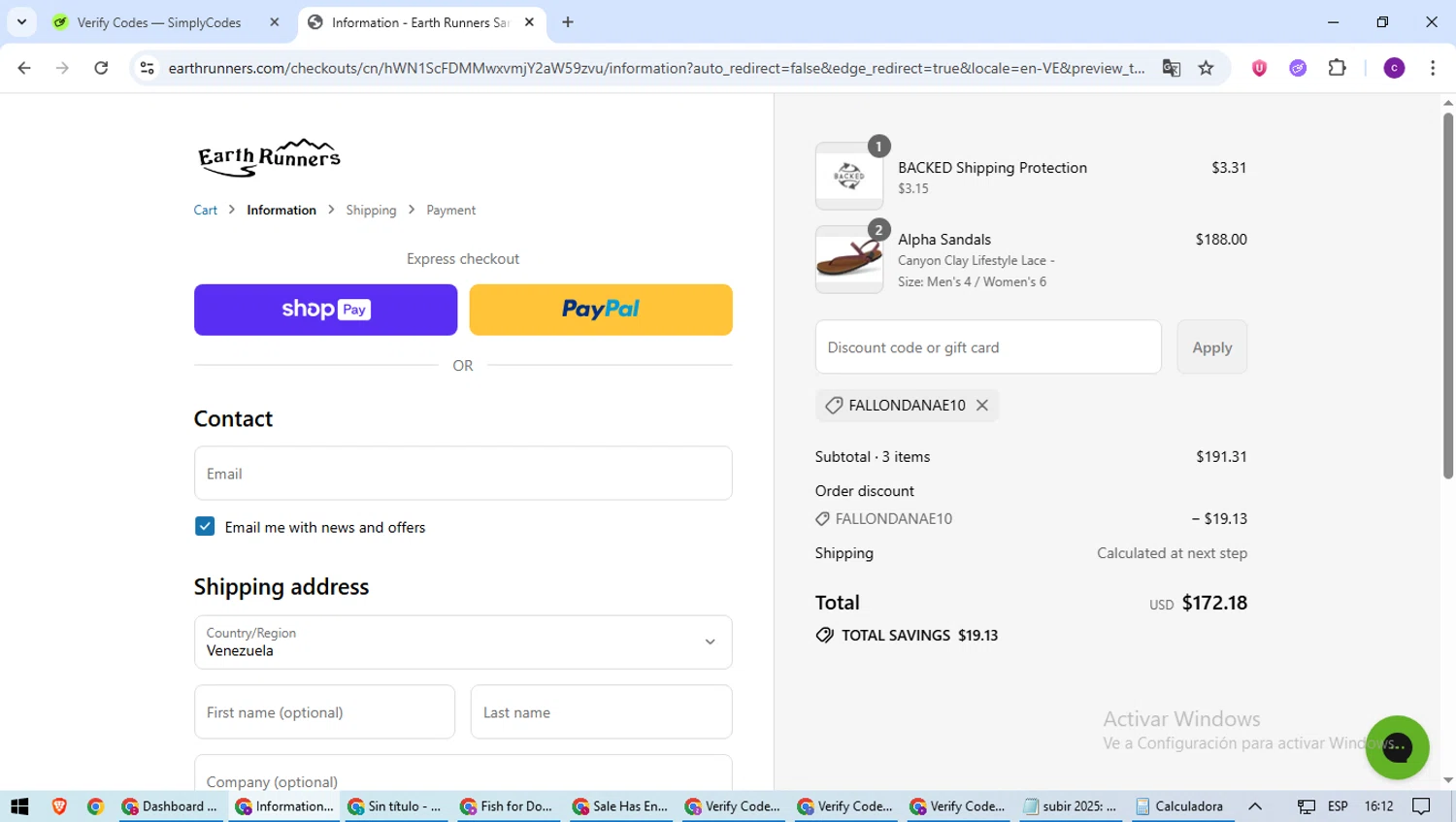Image resolution: width=1456 pixels, height=822 pixels.
Task: Launch Brave from the taskbar
Action: click(59, 806)
